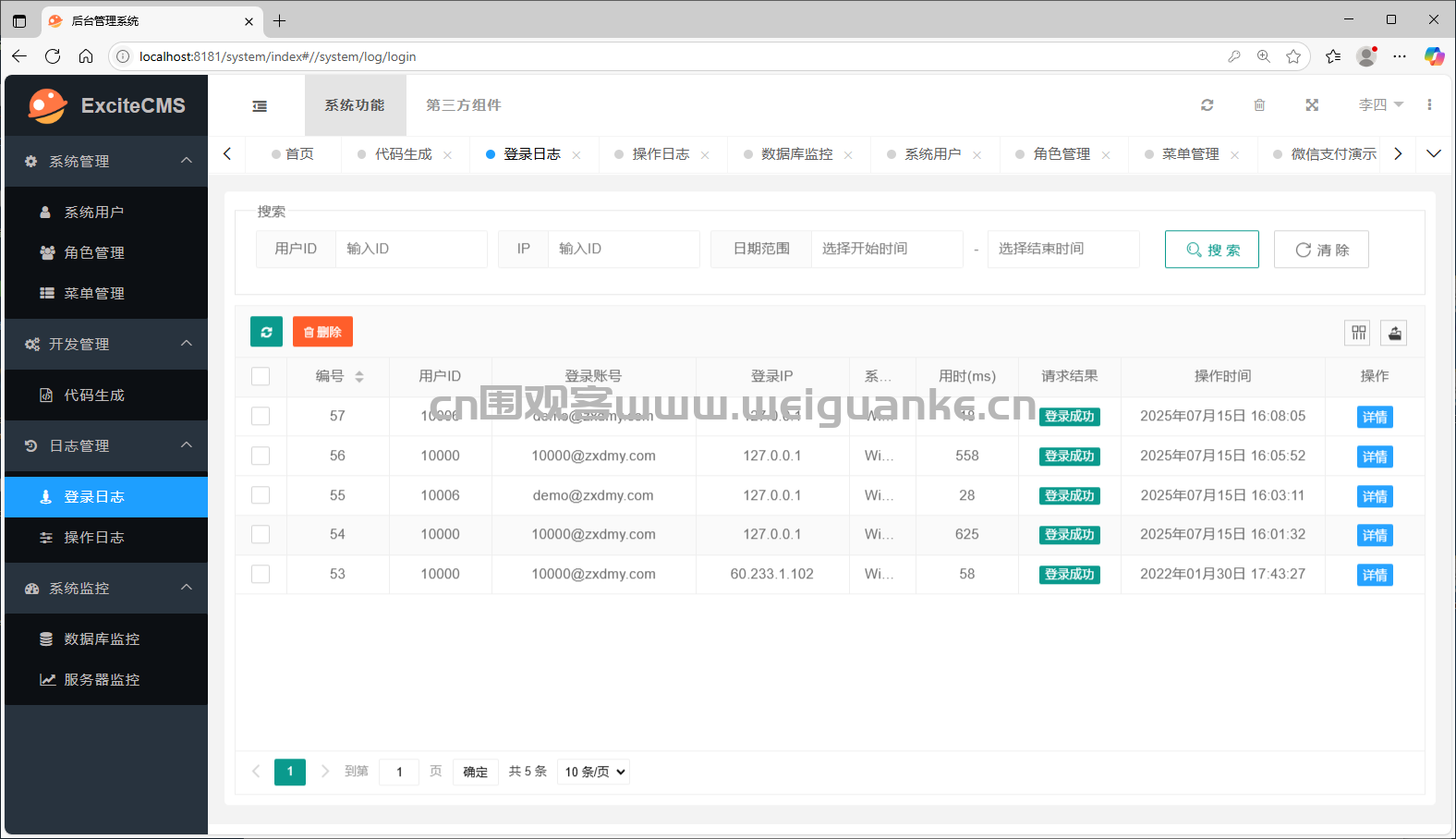Image resolution: width=1456 pixels, height=839 pixels.
Task: Open the 李四 user dropdown
Action: point(1380,105)
